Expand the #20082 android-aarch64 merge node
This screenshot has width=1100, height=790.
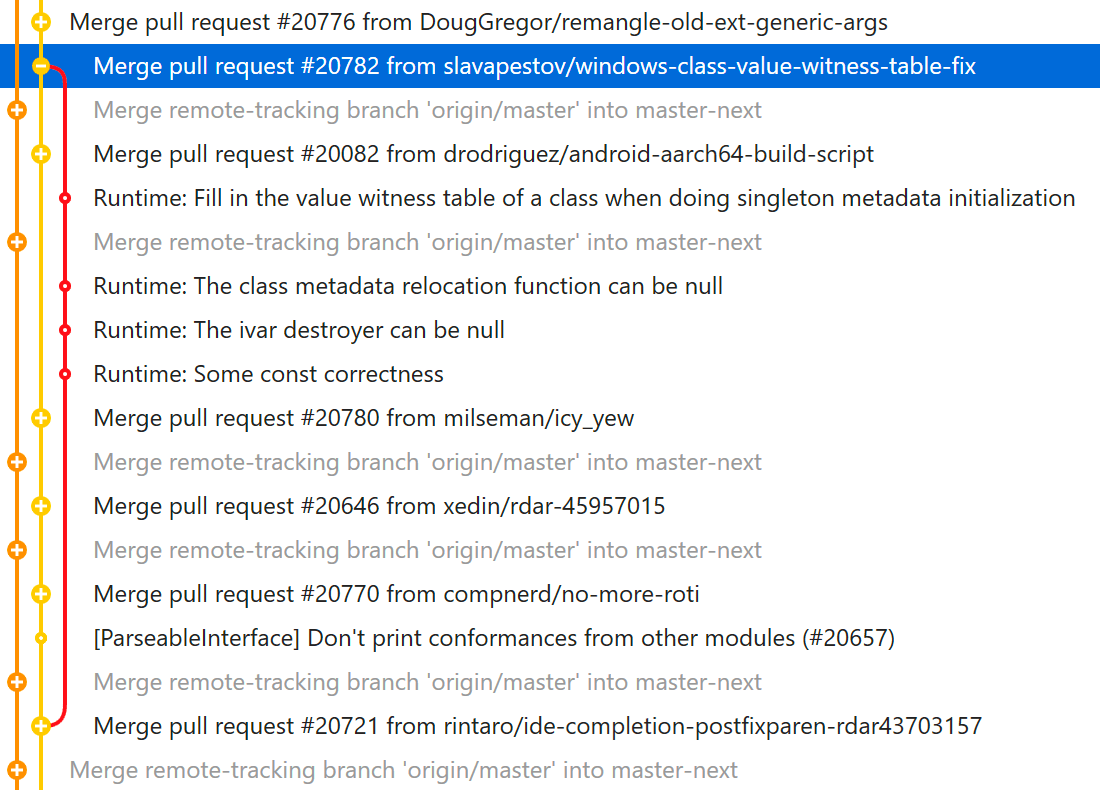coord(41,154)
